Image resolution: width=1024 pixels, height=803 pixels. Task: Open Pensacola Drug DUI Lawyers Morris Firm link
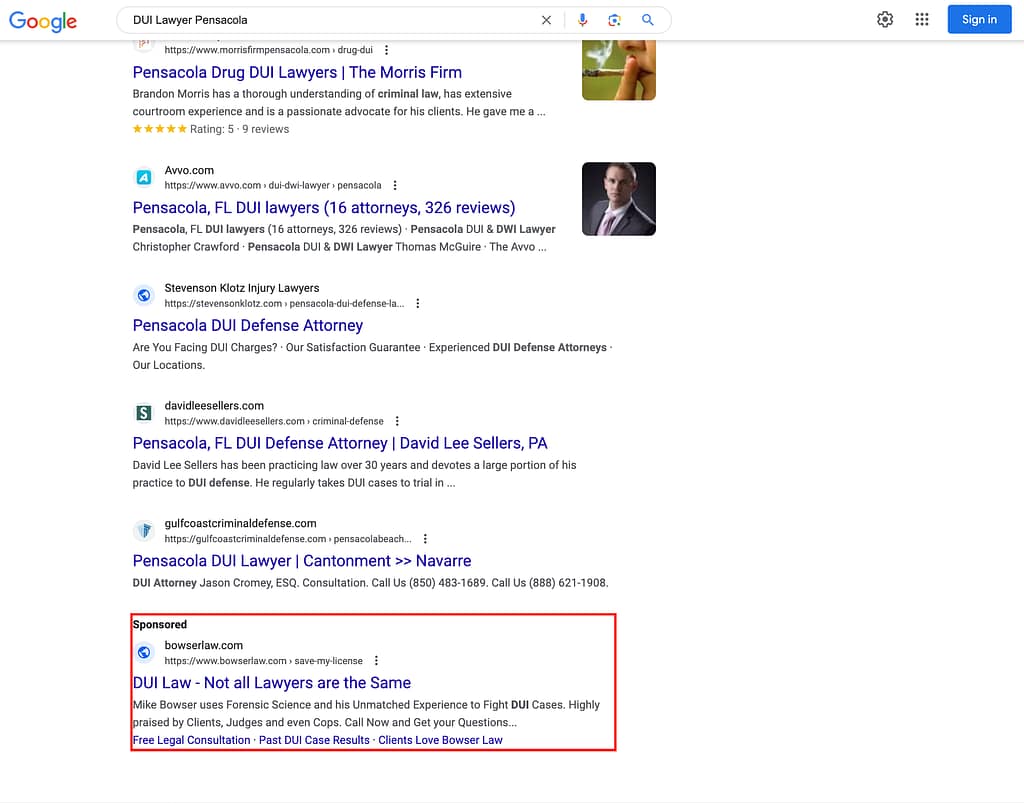297,72
